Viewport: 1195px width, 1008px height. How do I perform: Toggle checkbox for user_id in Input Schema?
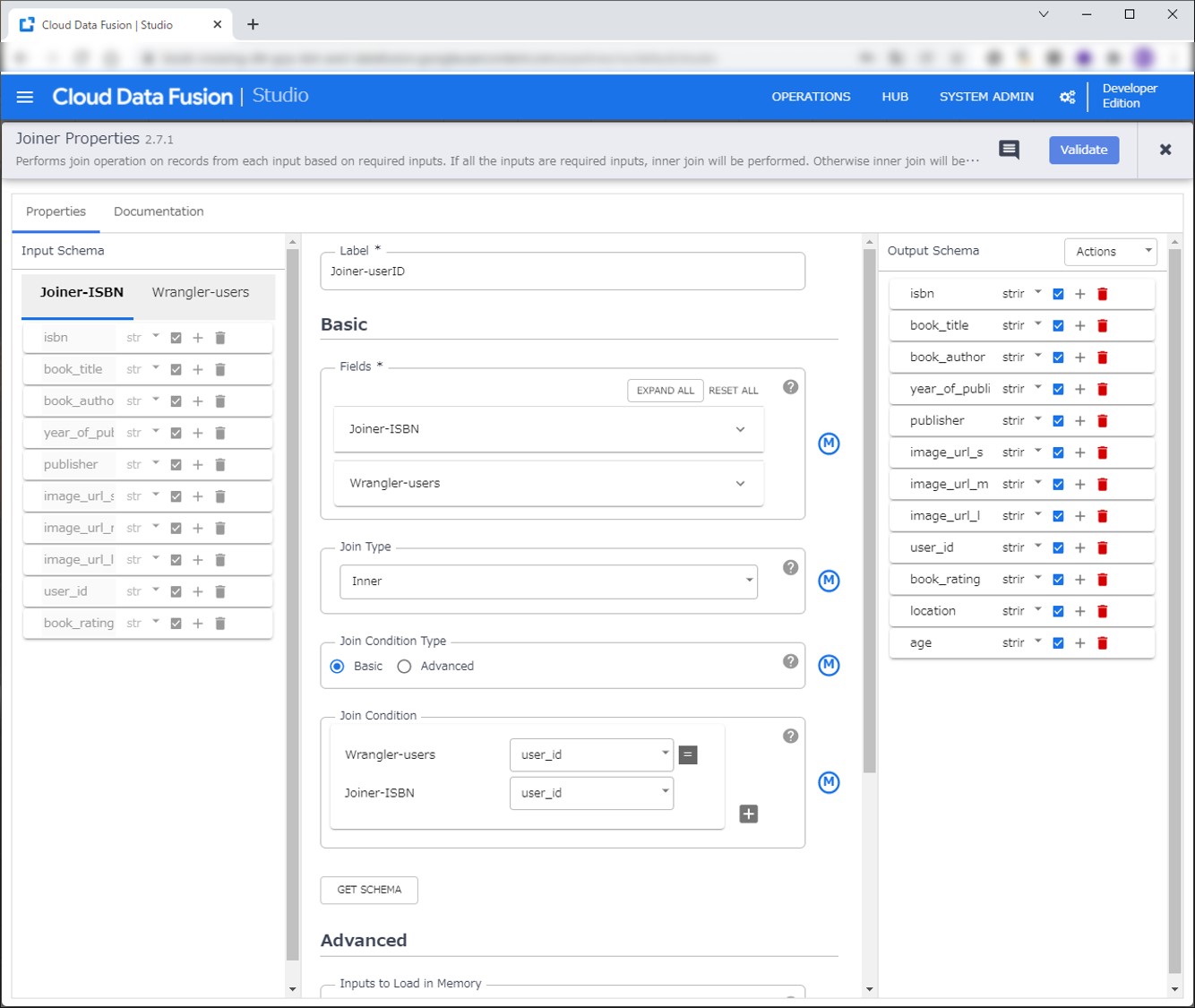(176, 591)
